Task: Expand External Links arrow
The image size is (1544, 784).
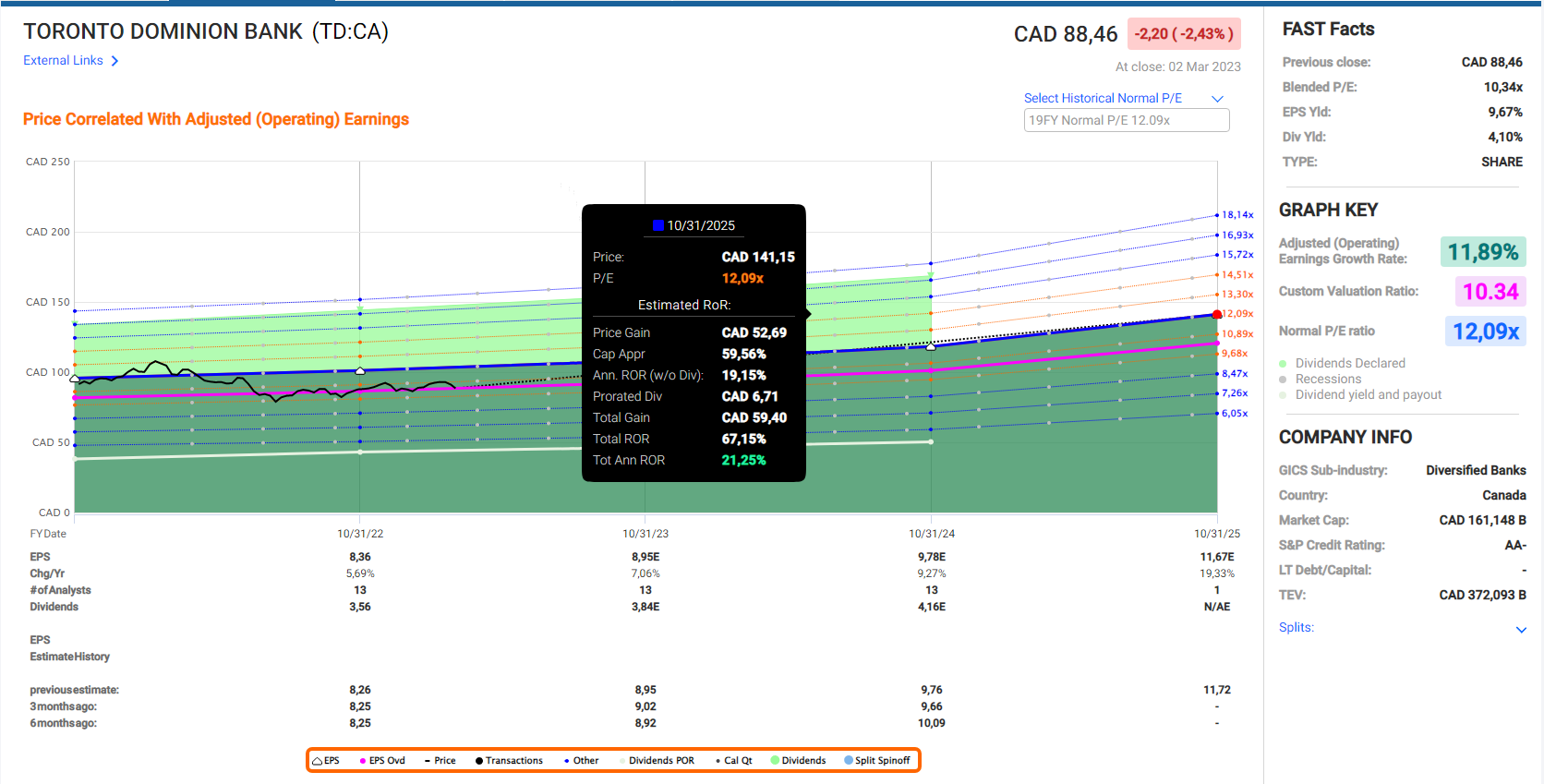Action: coord(115,61)
